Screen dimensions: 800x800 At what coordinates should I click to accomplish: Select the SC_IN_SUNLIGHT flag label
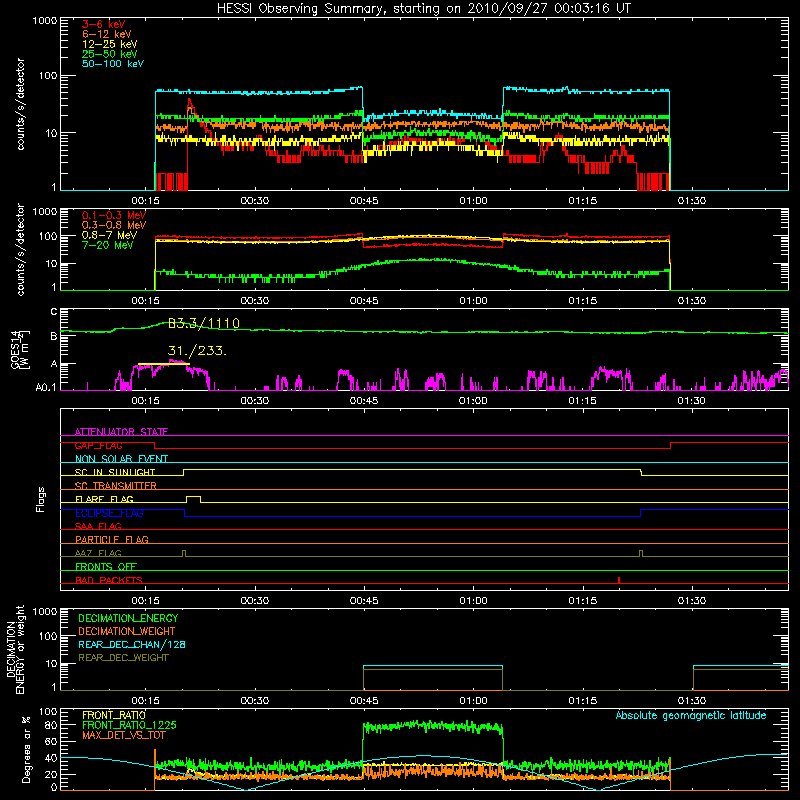[115, 472]
